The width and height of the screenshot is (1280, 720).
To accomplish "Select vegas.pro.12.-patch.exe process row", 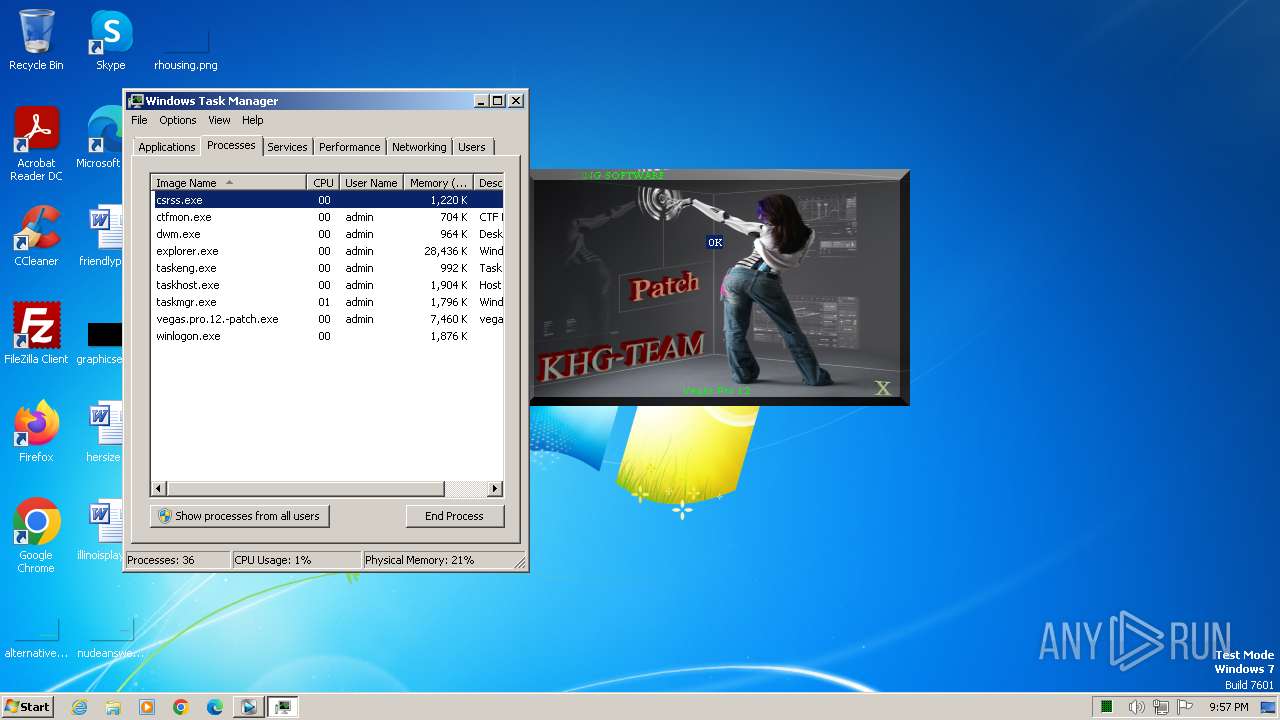I will 327,319.
